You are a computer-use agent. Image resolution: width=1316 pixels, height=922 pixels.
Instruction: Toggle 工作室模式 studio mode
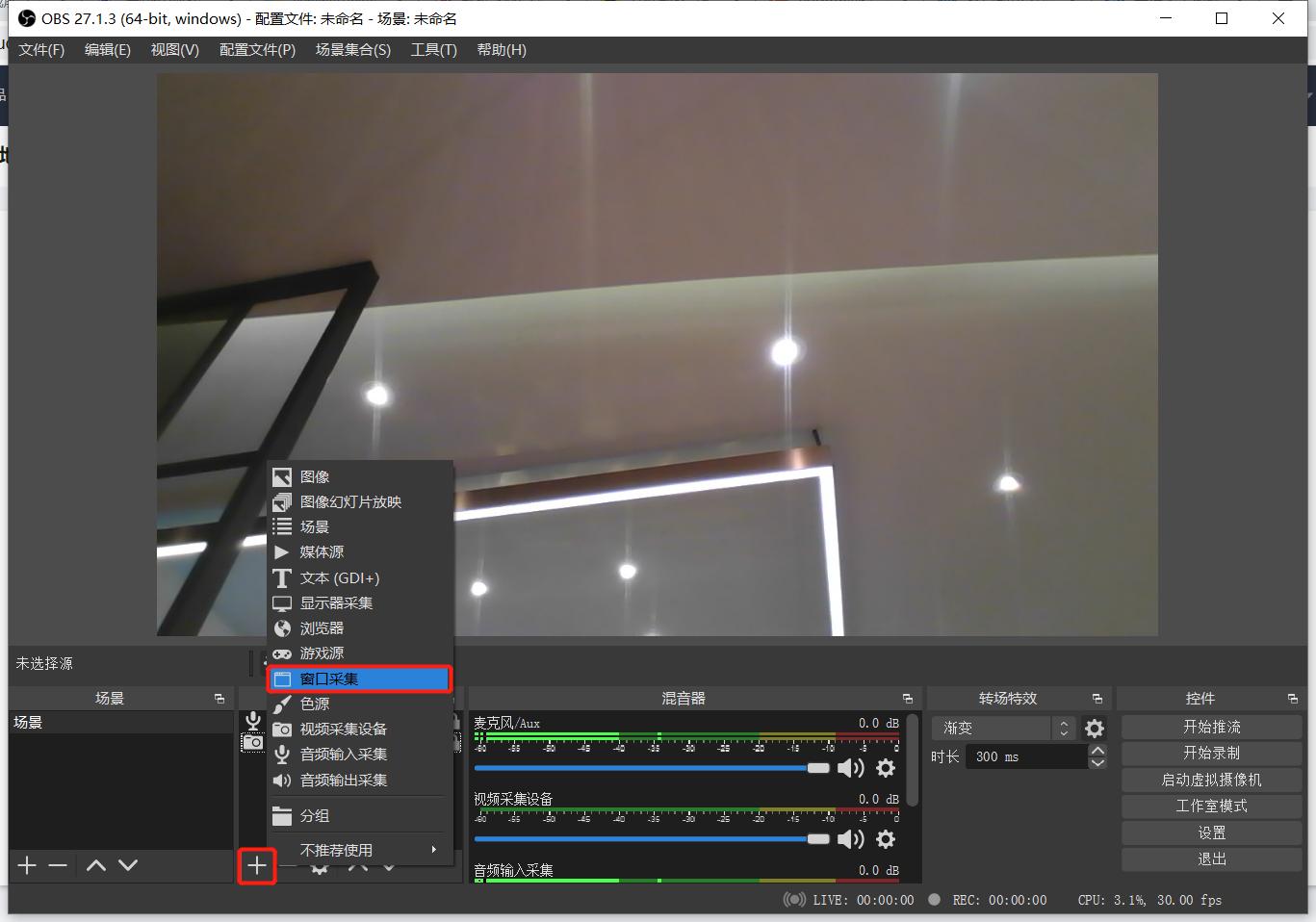pos(1211,806)
